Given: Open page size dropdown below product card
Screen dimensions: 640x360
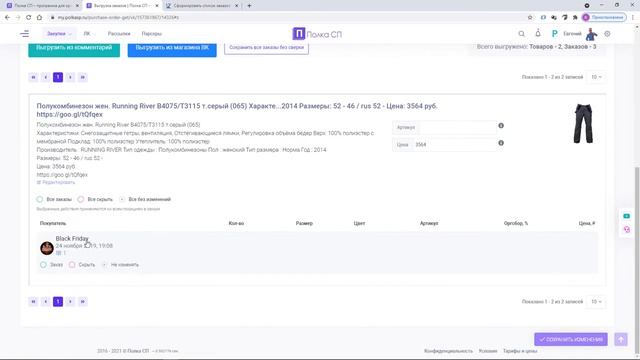Looking at the screenshot, I should [x=596, y=302].
